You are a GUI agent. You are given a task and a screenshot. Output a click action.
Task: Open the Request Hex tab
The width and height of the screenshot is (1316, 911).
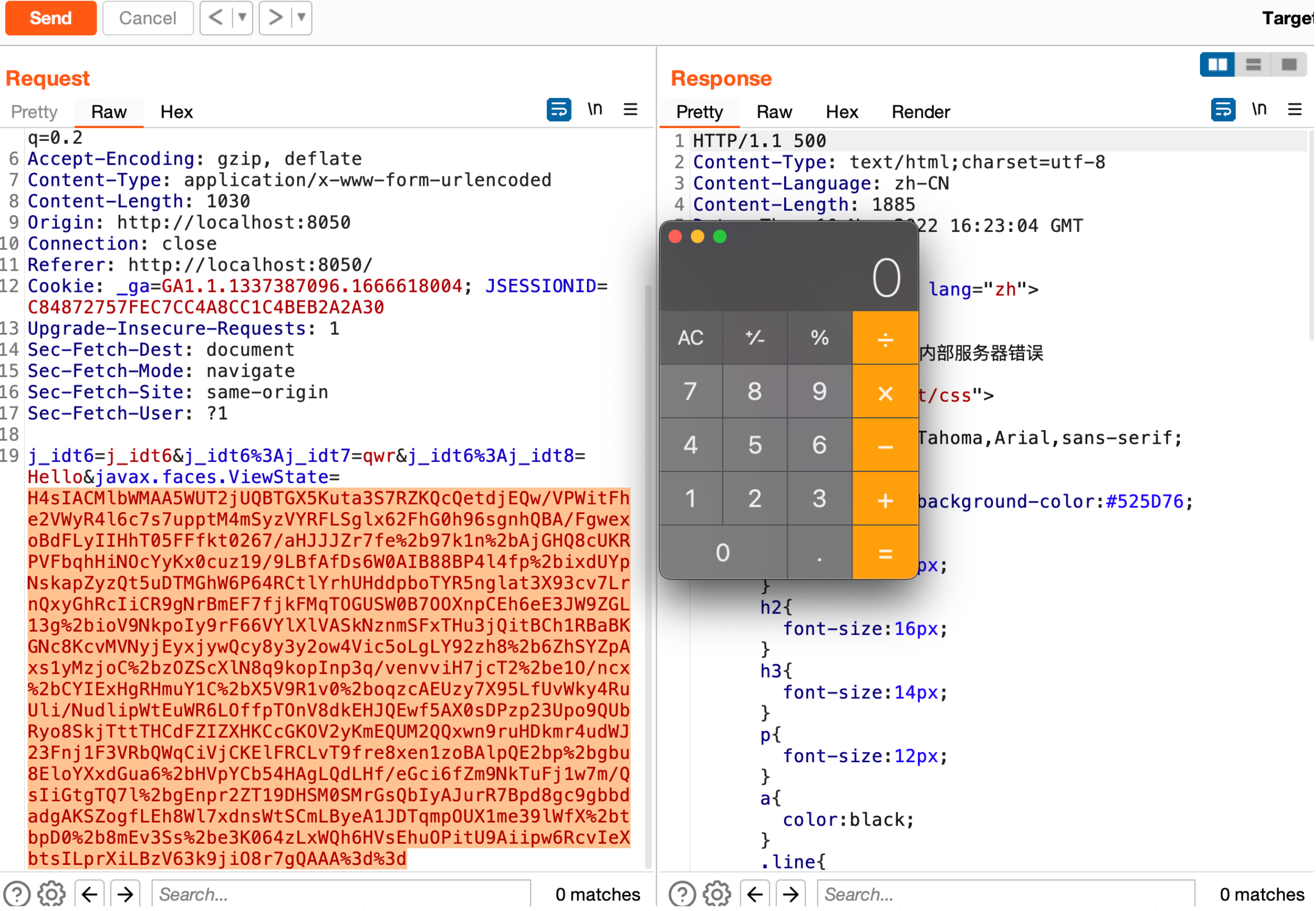click(177, 112)
